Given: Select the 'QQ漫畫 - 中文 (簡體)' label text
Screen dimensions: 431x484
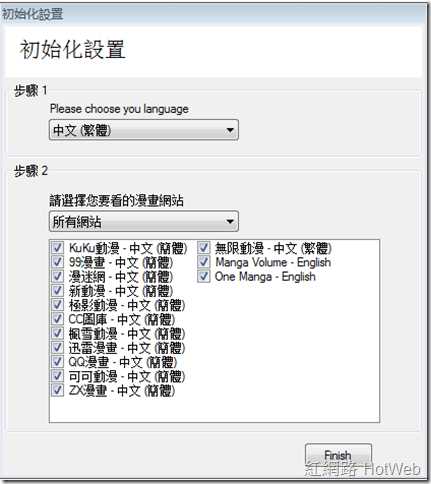Looking at the screenshot, I should pos(122,362).
